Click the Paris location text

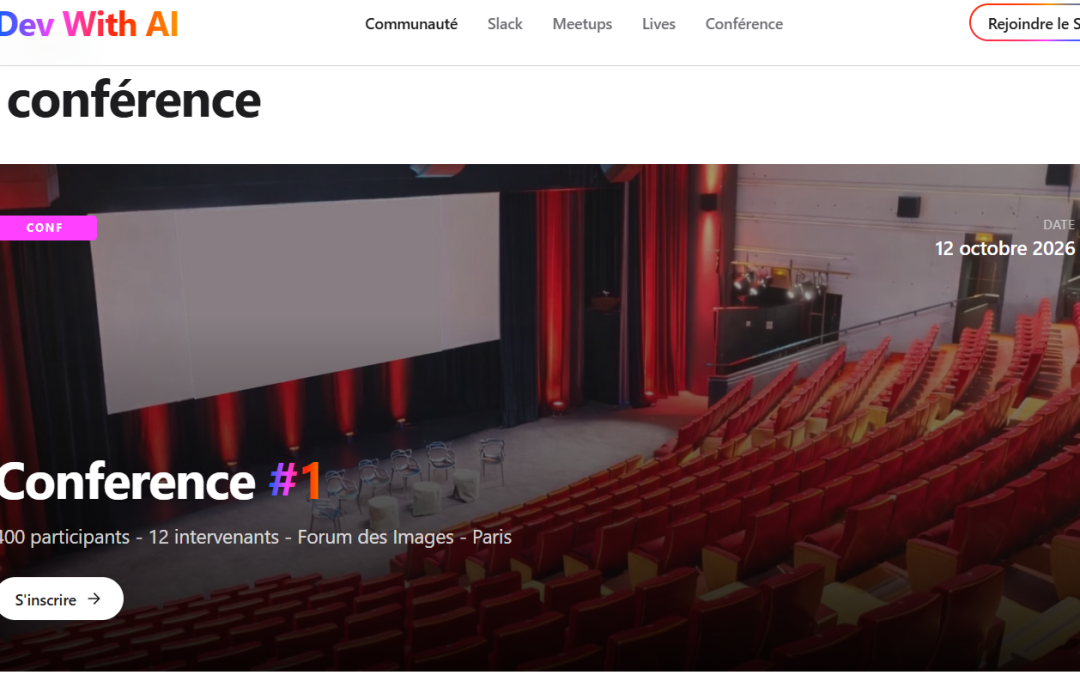click(x=492, y=537)
